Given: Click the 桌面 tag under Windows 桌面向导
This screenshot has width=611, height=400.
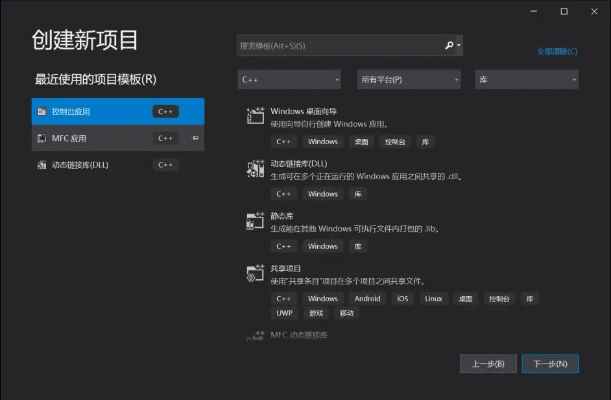Looking at the screenshot, I should pyautogui.click(x=361, y=142).
